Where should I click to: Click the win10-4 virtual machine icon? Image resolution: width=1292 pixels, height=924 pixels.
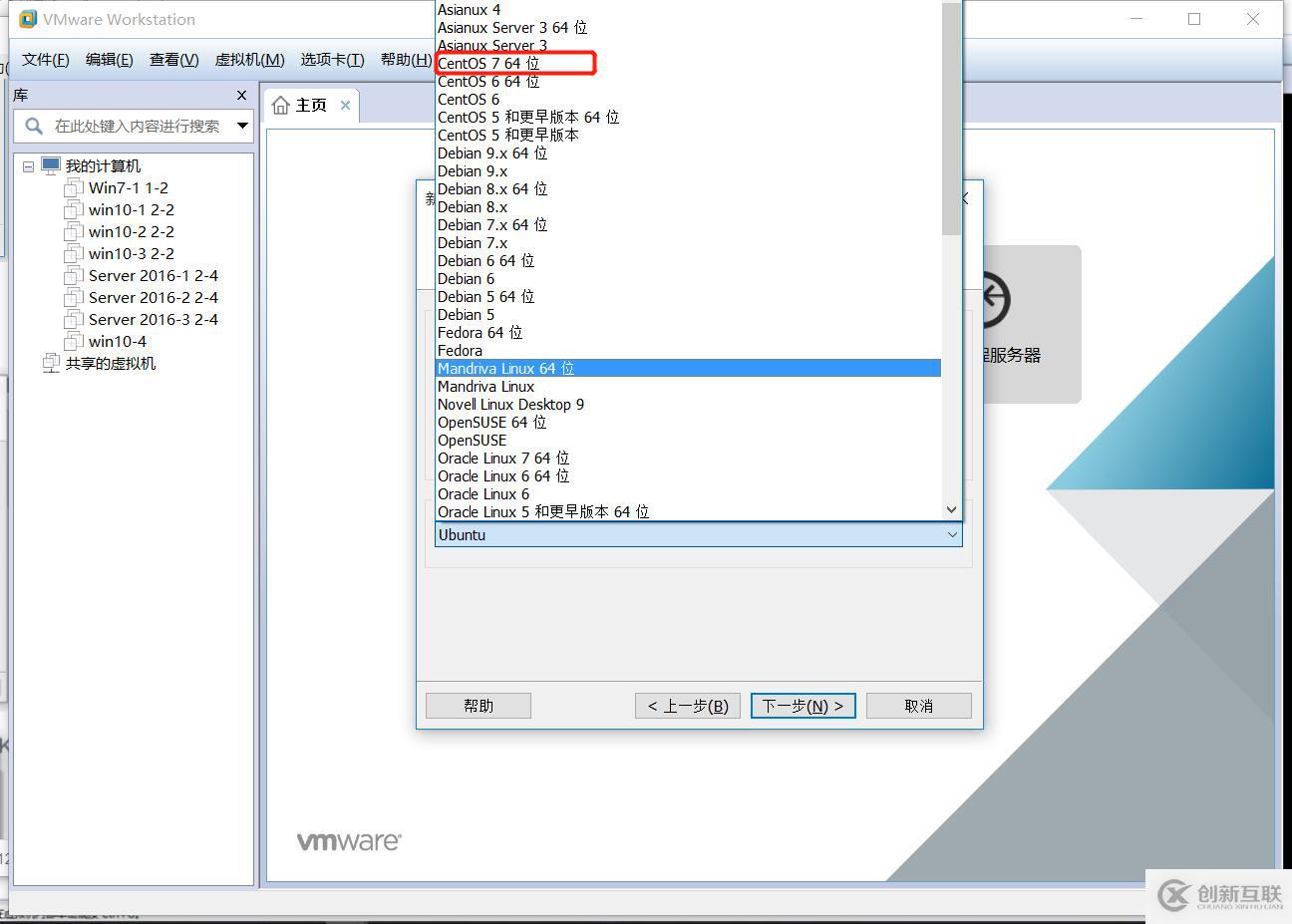(74, 341)
